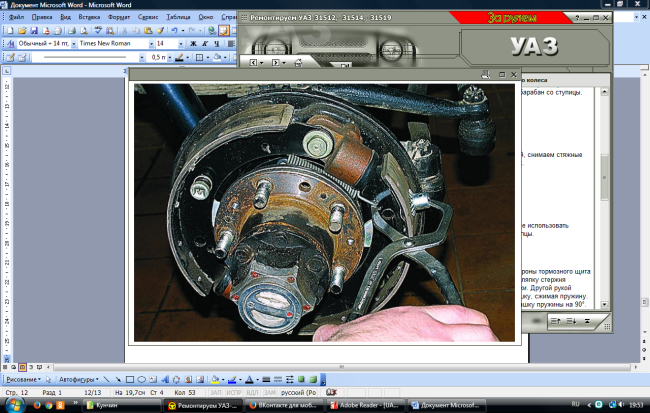Undo the last action in Word
Image resolution: width=650 pixels, height=413 pixels.
point(175,30)
